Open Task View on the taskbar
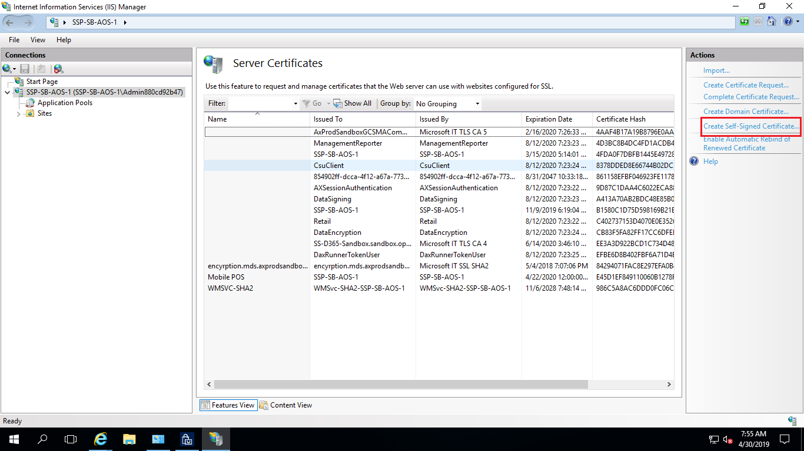 tap(70, 439)
